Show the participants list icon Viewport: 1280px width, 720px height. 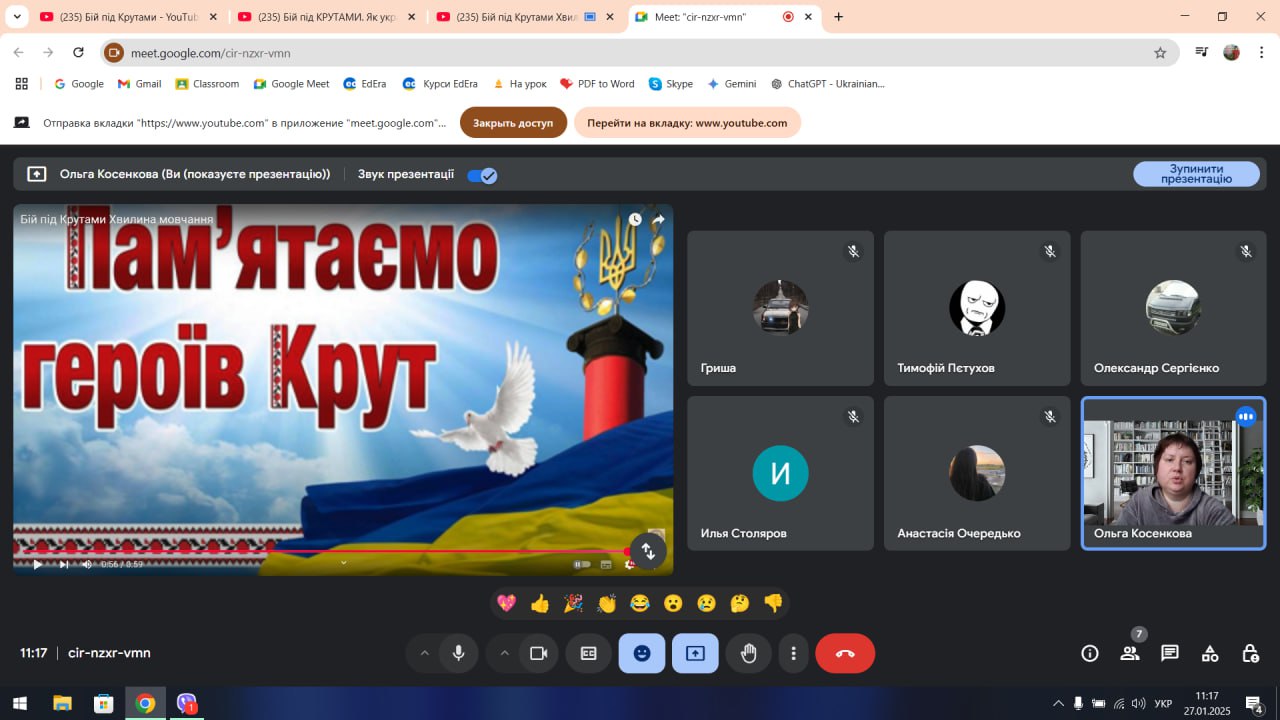pos(1130,653)
